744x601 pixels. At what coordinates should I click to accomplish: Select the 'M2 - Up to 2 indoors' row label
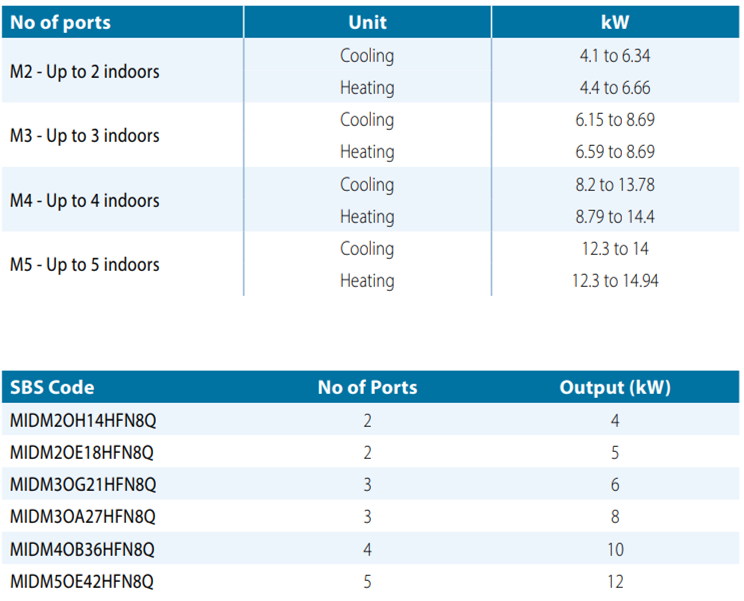tap(85, 72)
